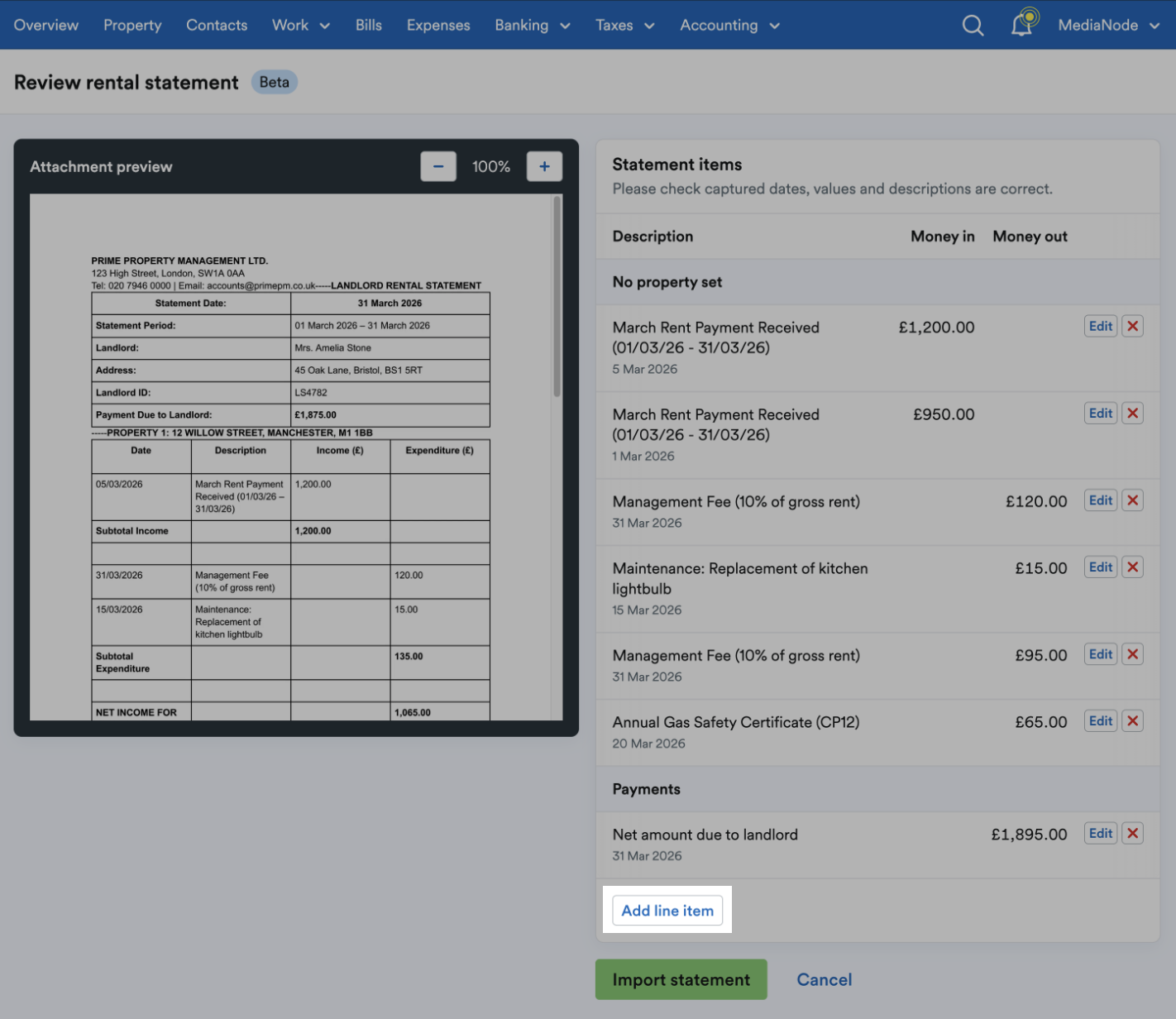Delete the £95.00 management fee item
Image resolution: width=1176 pixels, height=1019 pixels.
[x=1133, y=654]
